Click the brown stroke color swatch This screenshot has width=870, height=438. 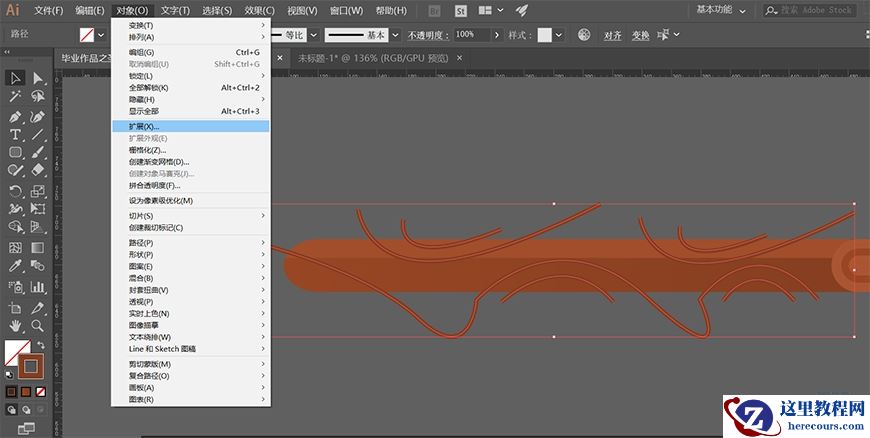point(32,366)
